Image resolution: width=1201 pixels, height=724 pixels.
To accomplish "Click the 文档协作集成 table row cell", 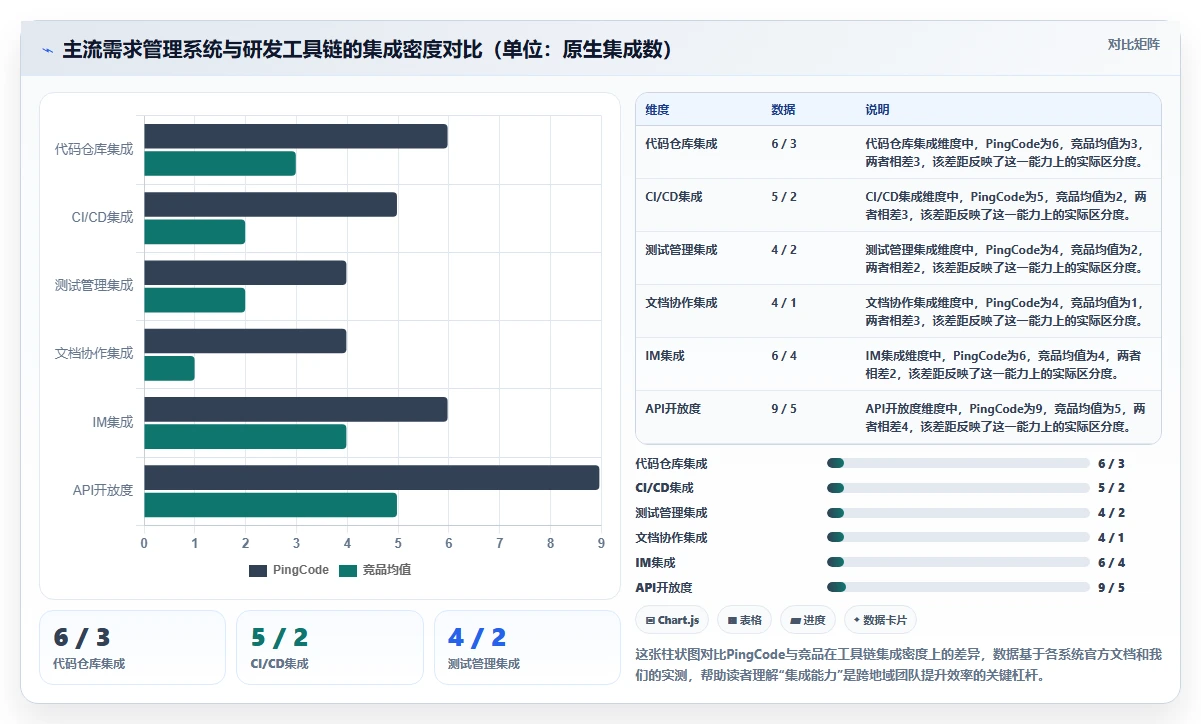I will click(x=681, y=303).
